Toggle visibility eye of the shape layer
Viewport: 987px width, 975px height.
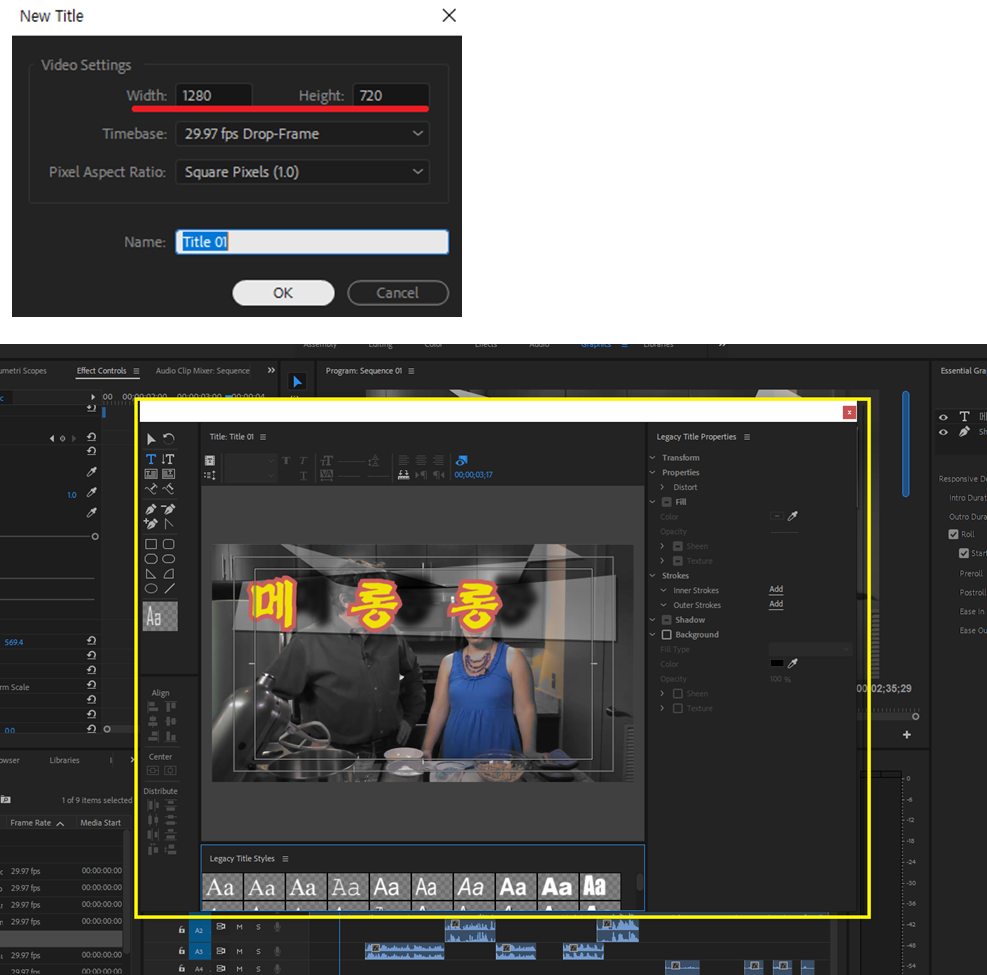(943, 432)
